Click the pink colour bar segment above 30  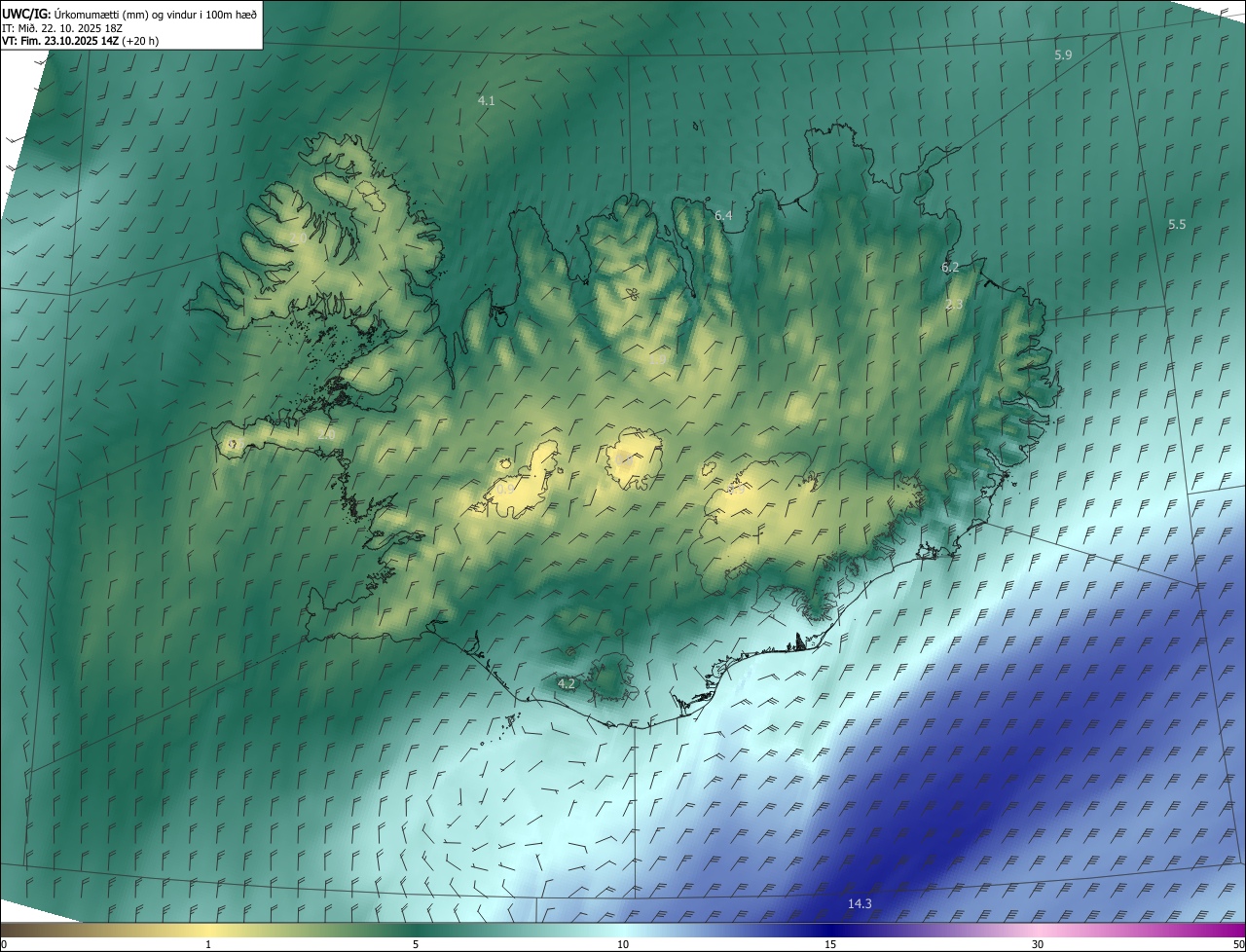click(1038, 930)
